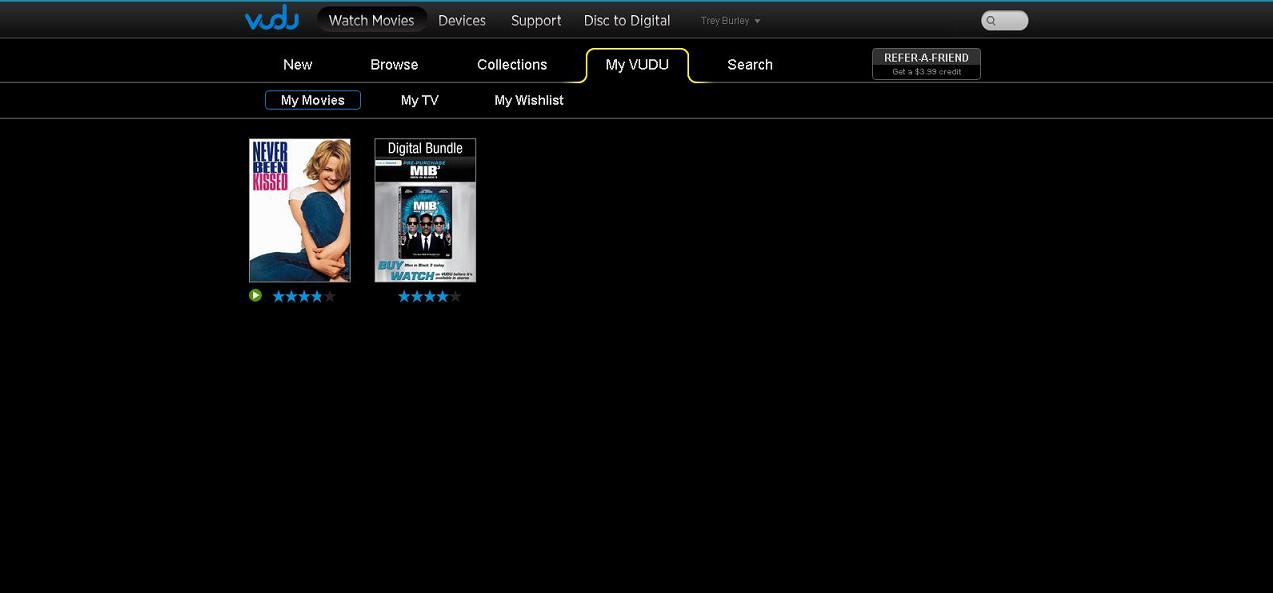Rate Never Been Kissed using its stars

[x=304, y=296]
